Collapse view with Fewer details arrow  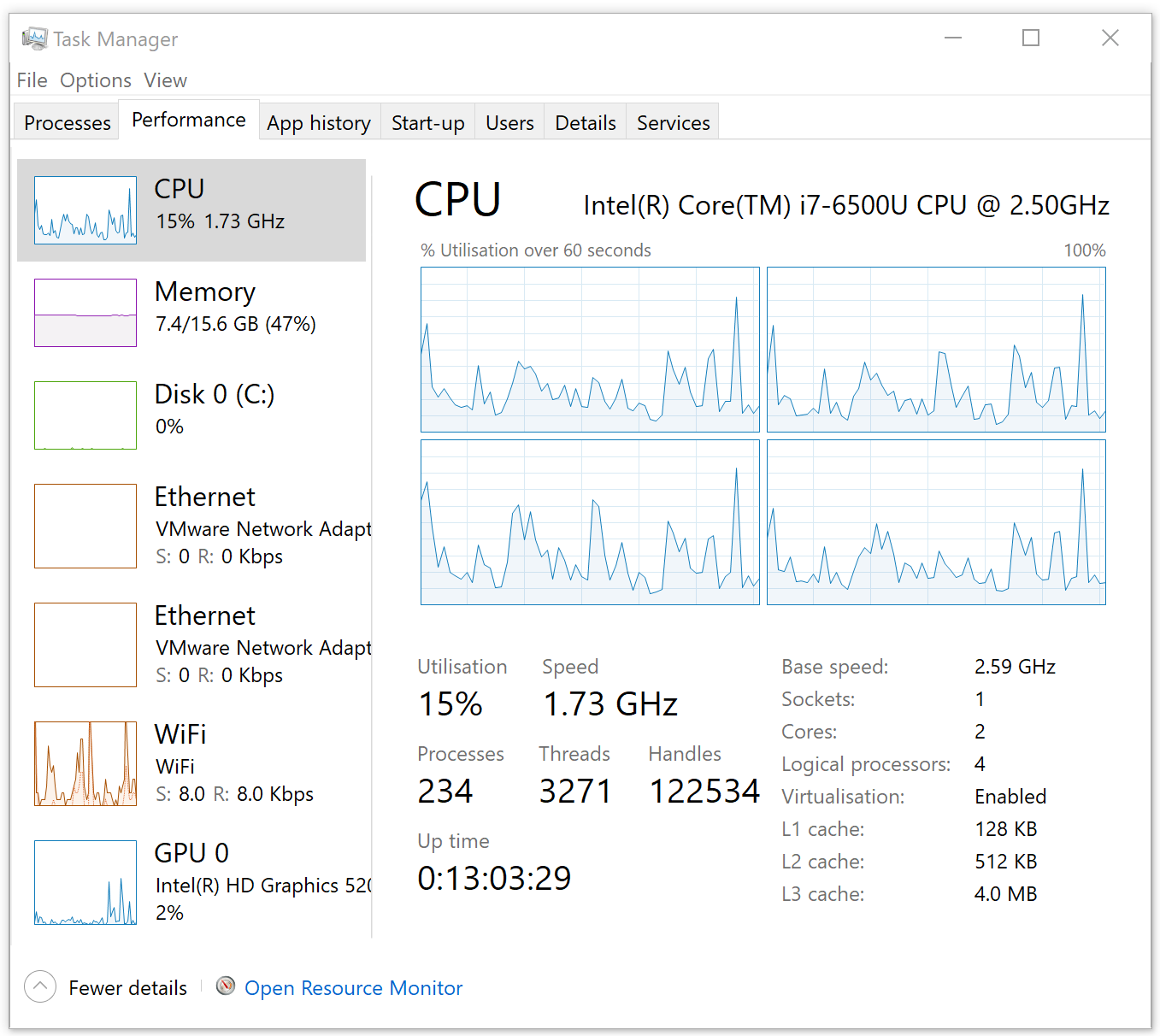[x=40, y=986]
